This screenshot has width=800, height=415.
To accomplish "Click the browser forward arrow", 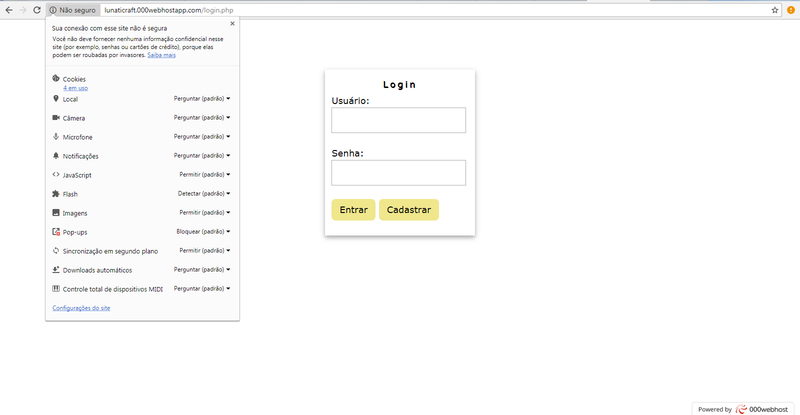I will coord(22,9).
